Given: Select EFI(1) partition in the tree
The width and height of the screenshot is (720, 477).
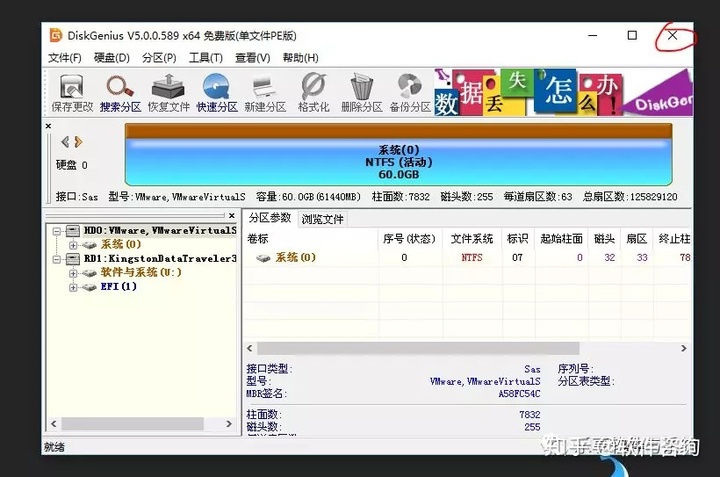Looking at the screenshot, I should pos(118,286).
